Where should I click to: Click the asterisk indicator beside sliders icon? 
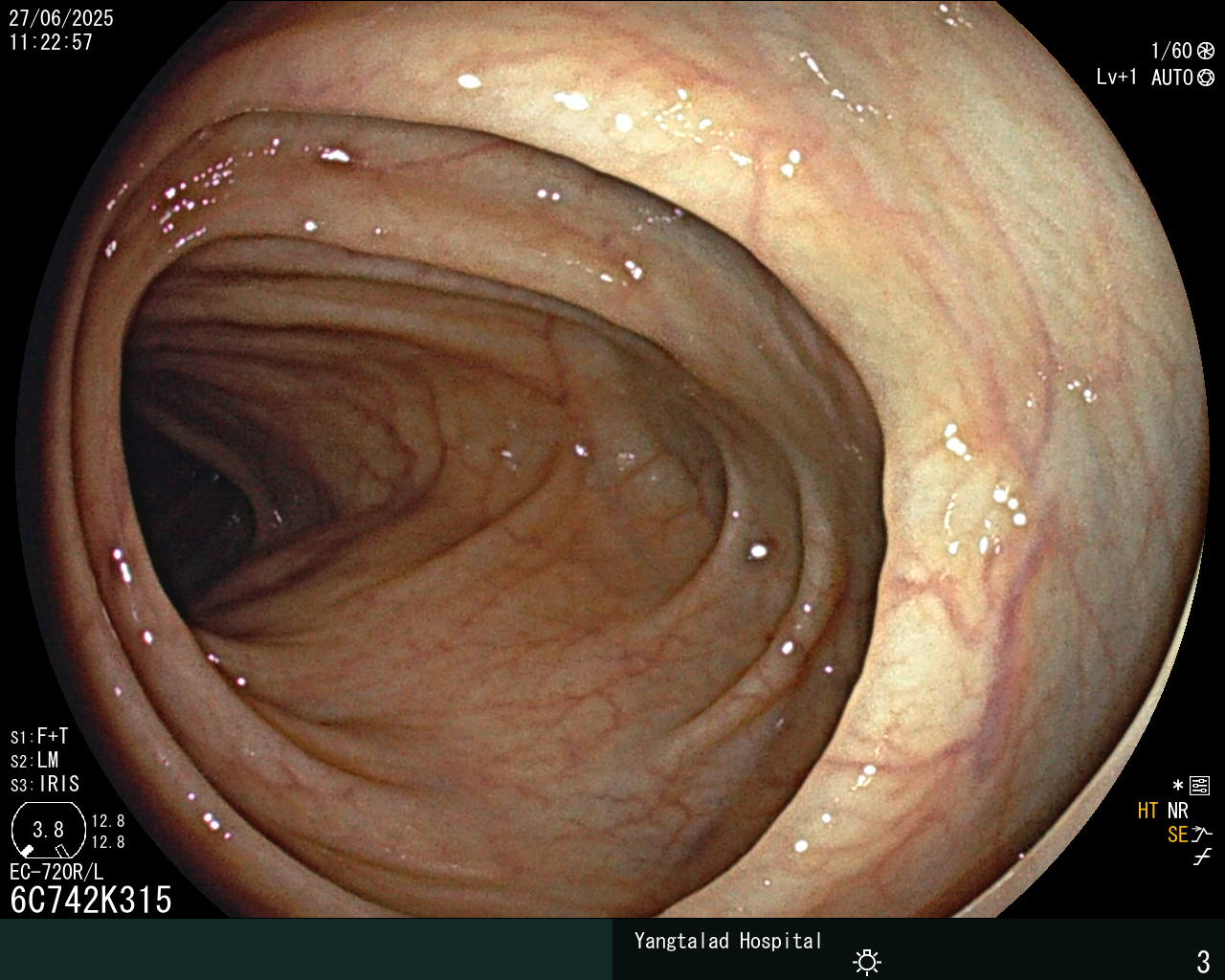point(1178,787)
